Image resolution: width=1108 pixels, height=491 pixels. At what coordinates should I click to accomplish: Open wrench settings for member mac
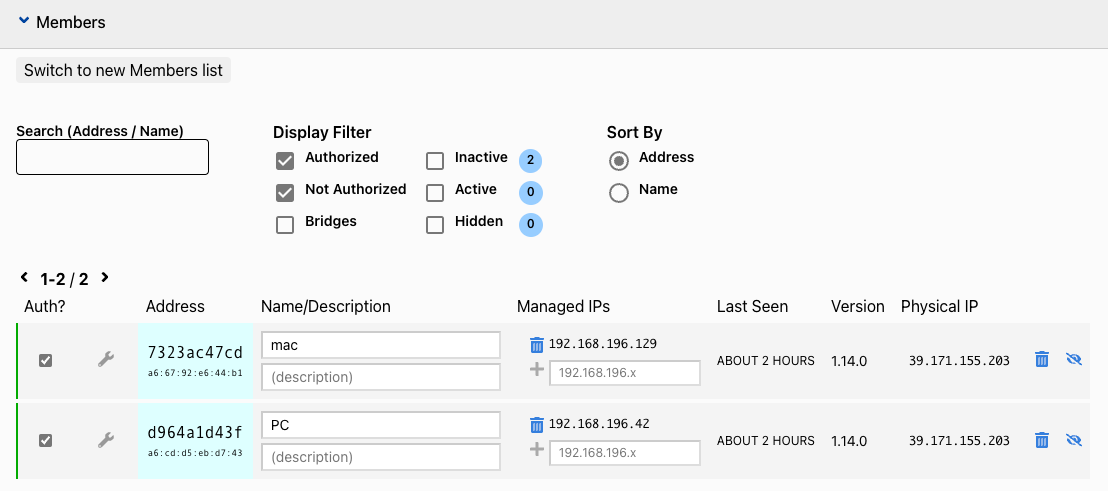point(105,359)
